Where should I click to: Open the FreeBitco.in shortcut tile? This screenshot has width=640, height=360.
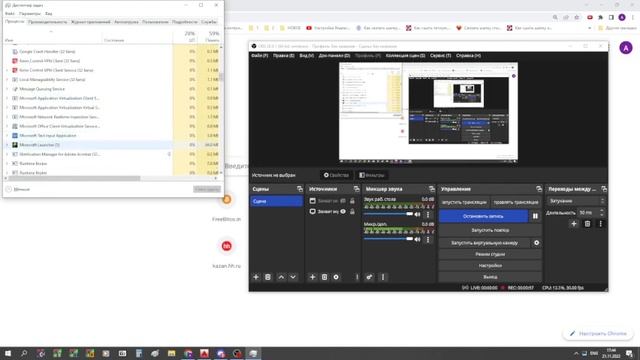(227, 207)
